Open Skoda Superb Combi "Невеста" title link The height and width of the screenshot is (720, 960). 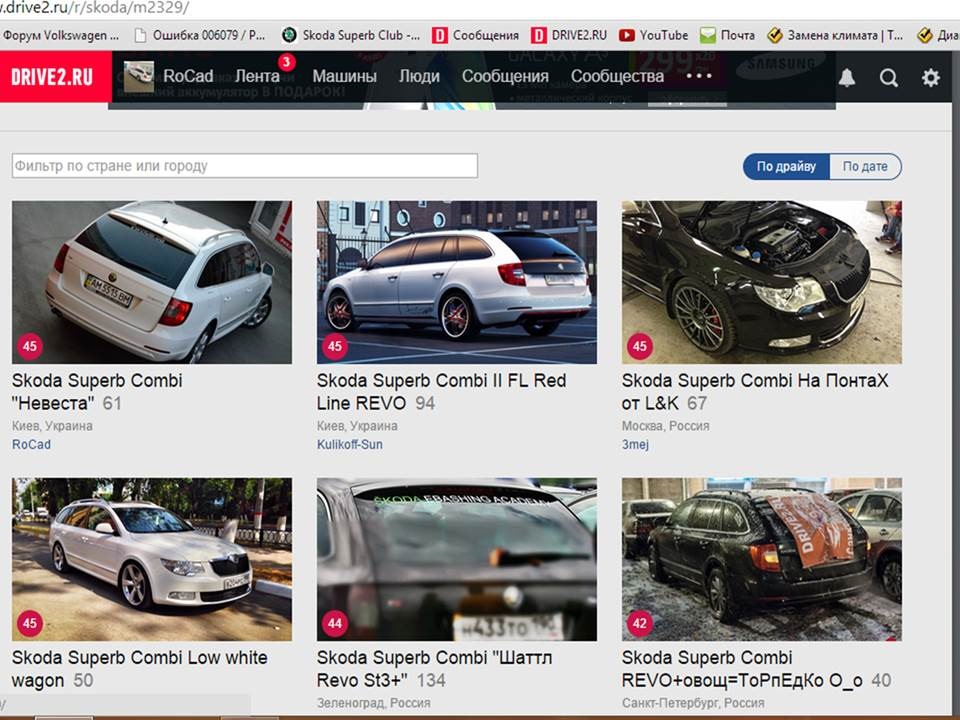pos(97,392)
